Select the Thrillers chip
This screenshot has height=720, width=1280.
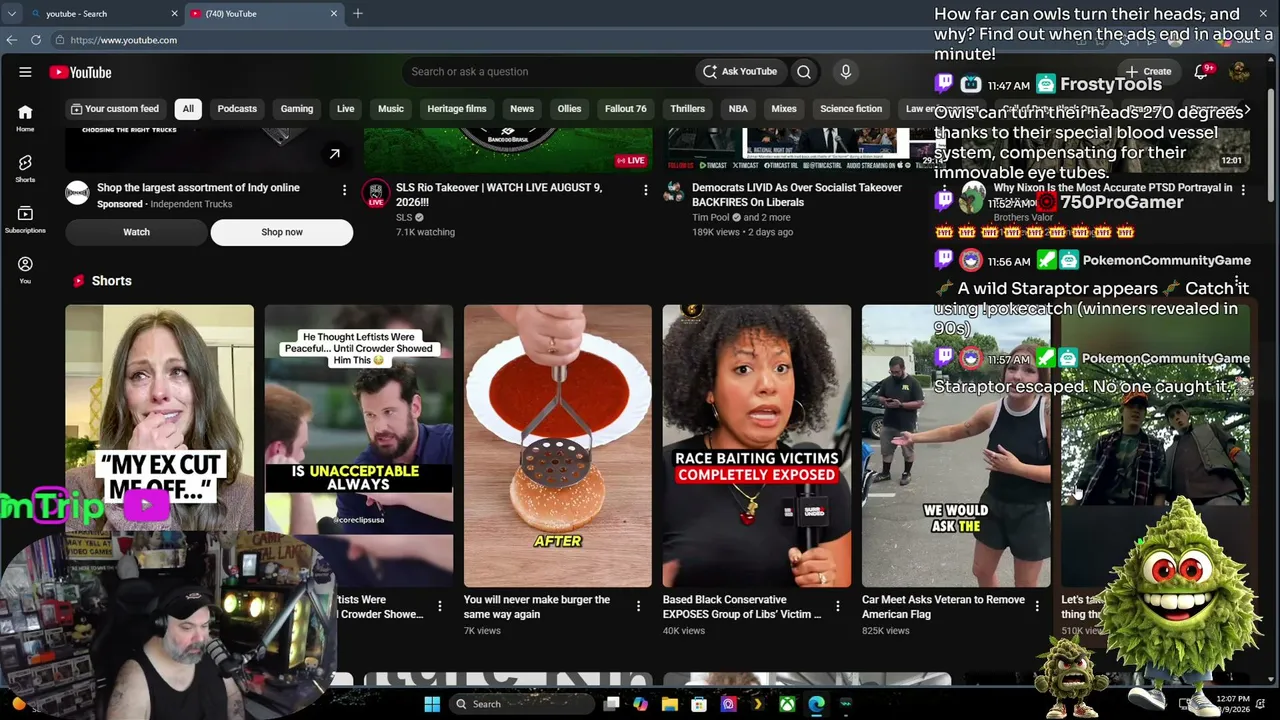coord(688,109)
